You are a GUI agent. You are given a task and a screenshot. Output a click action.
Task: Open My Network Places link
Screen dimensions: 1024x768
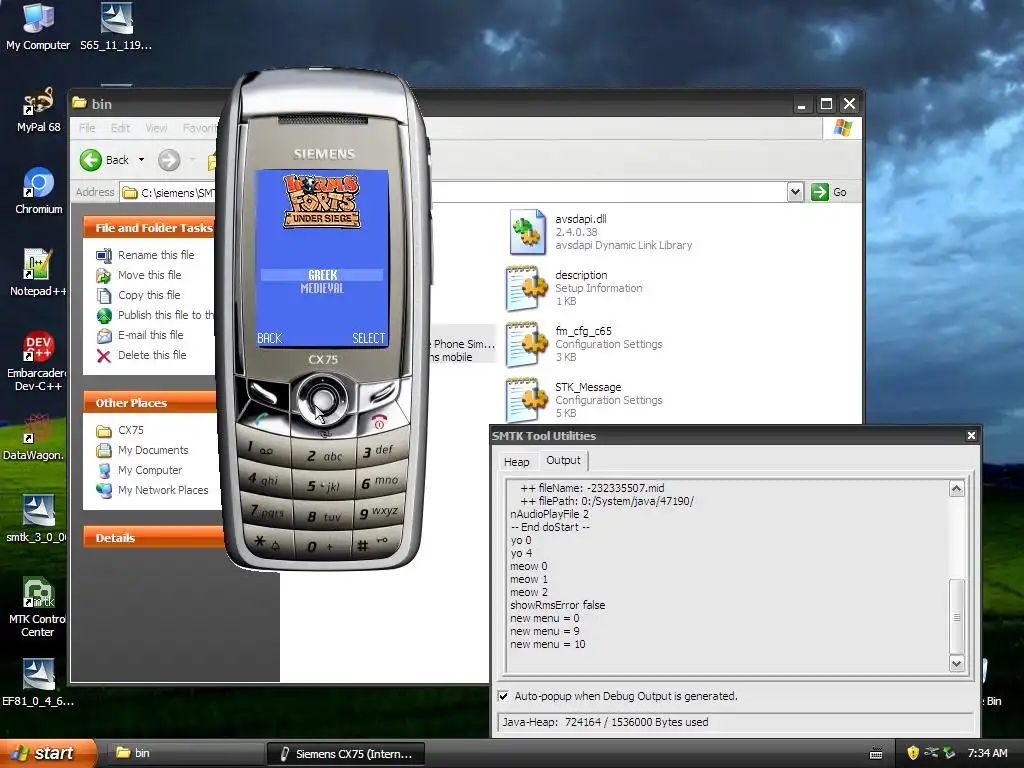[x=163, y=490]
